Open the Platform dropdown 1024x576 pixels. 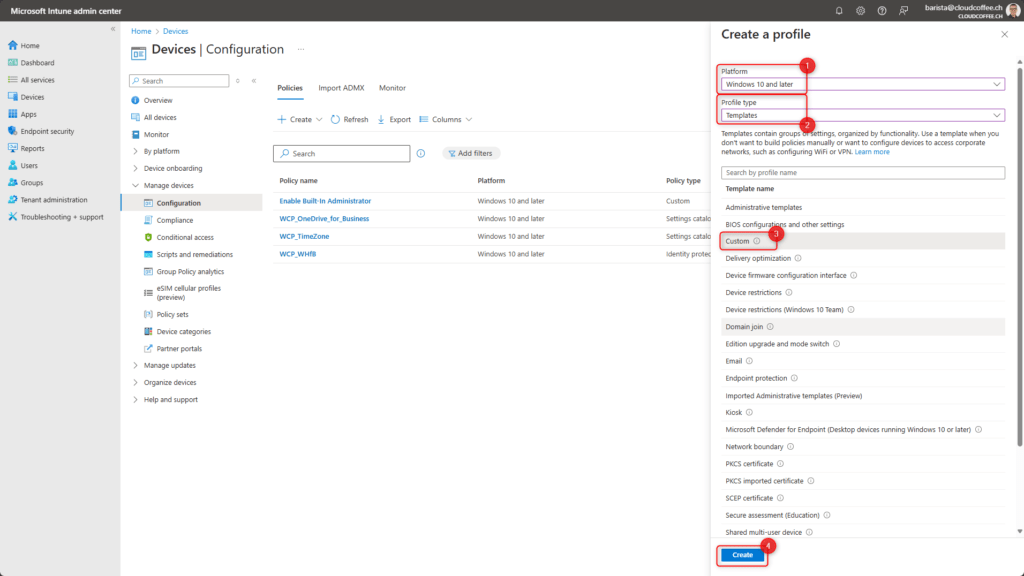click(862, 84)
